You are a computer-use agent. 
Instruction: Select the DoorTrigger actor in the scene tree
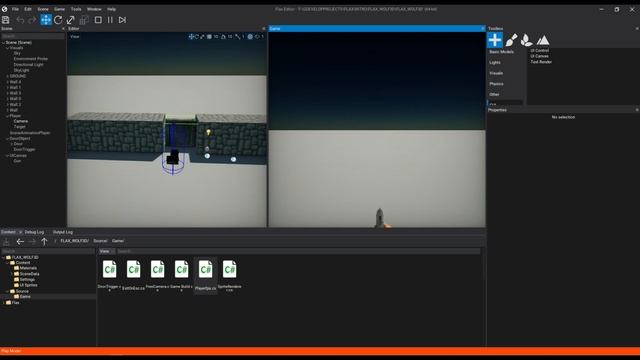pyautogui.click(x=24, y=150)
